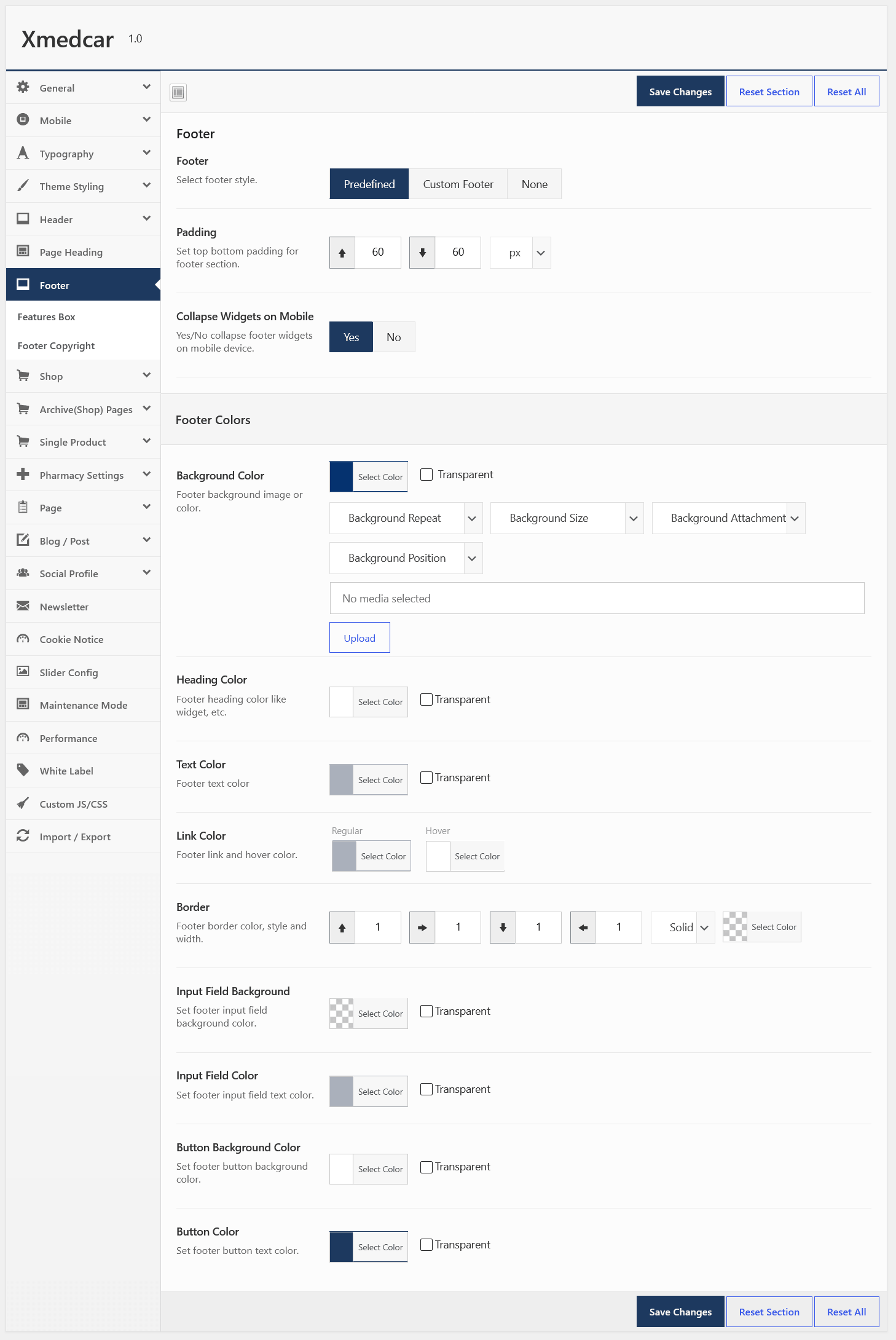Click the White Label tag icon
The height and width of the screenshot is (1340, 896).
[x=23, y=770]
